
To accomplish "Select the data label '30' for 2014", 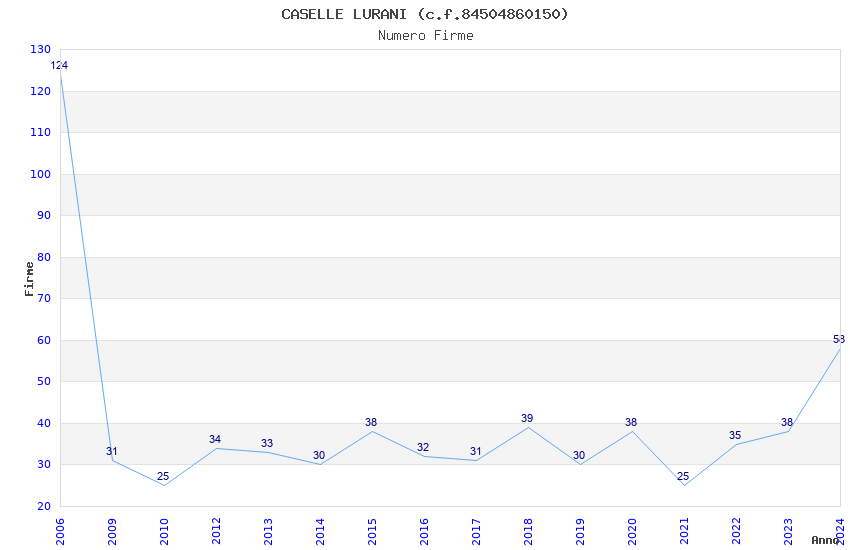I will (319, 456).
